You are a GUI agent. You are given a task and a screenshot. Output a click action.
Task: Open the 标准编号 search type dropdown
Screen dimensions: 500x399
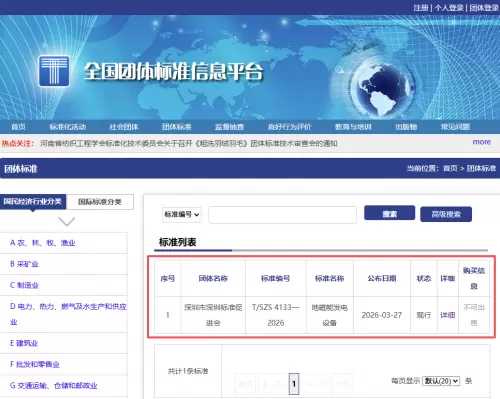tap(182, 214)
